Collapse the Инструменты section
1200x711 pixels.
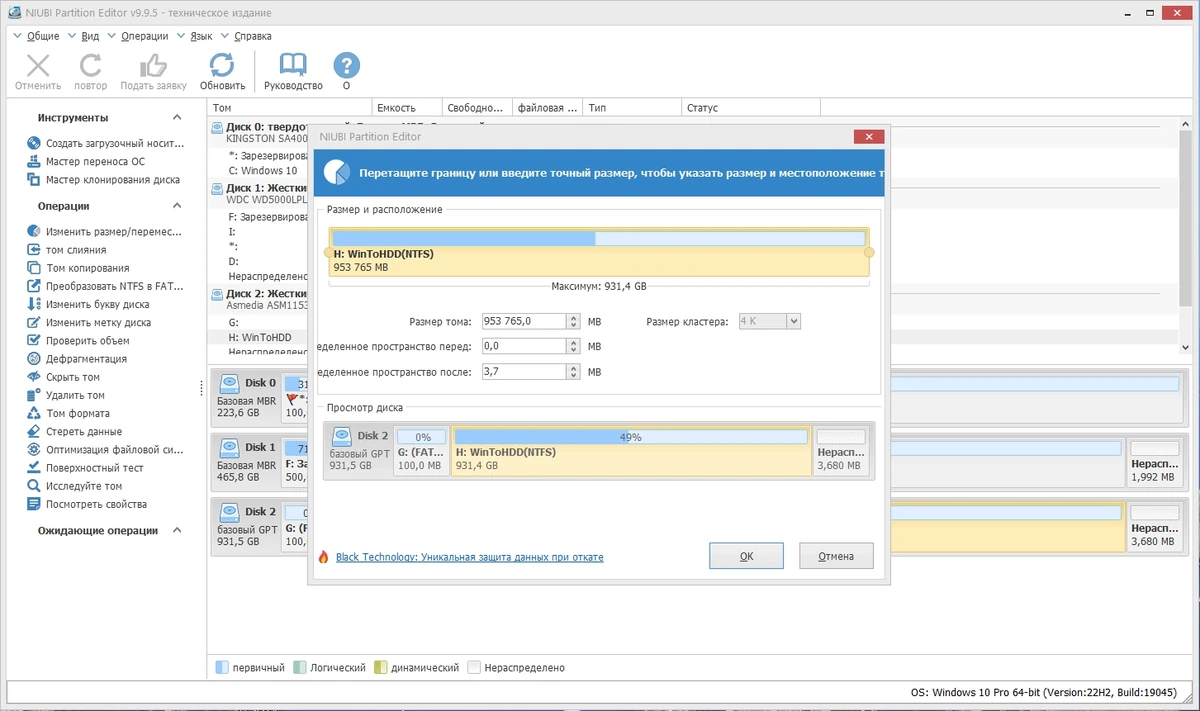[177, 117]
